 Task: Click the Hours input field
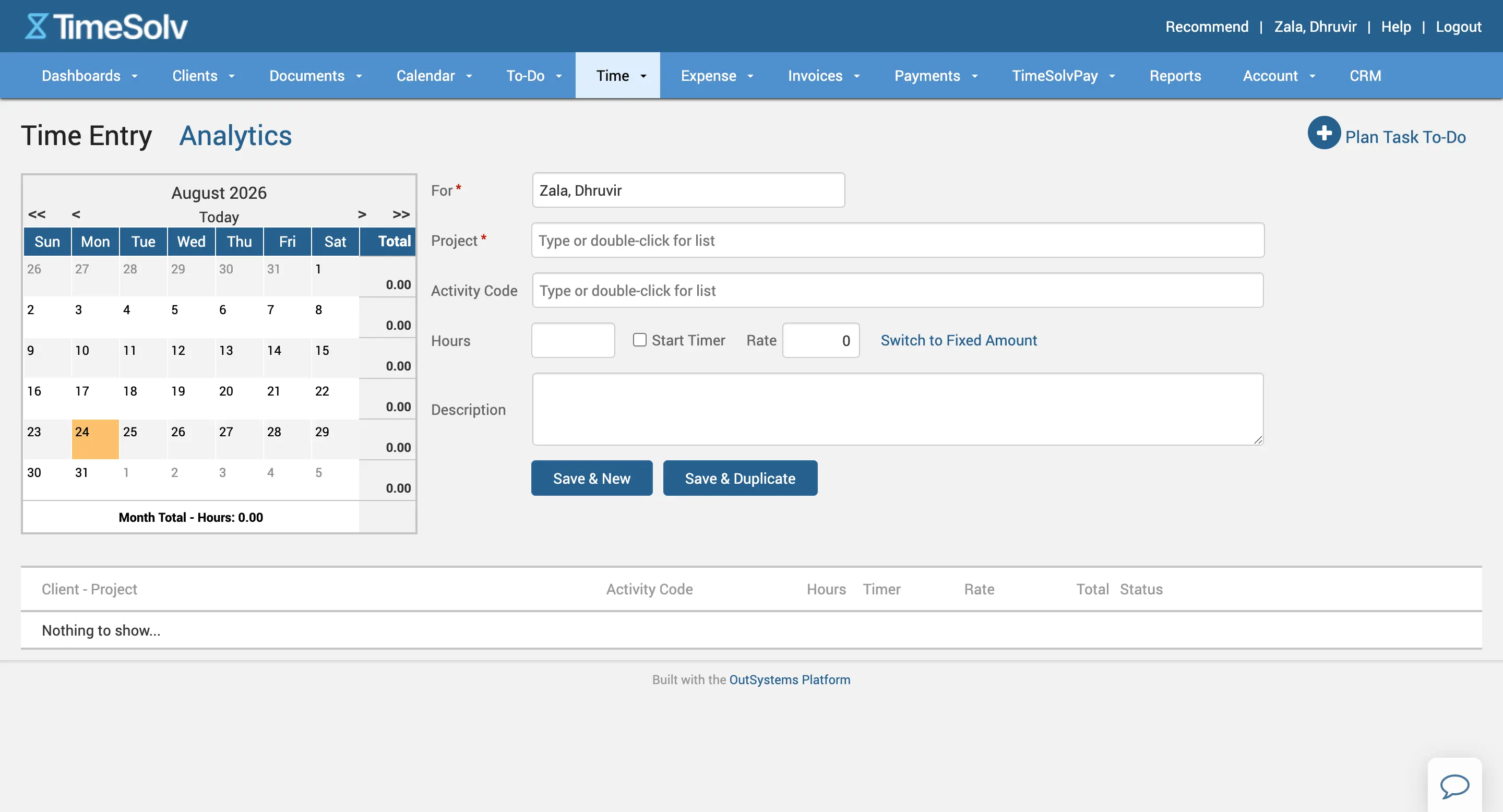pyautogui.click(x=573, y=341)
